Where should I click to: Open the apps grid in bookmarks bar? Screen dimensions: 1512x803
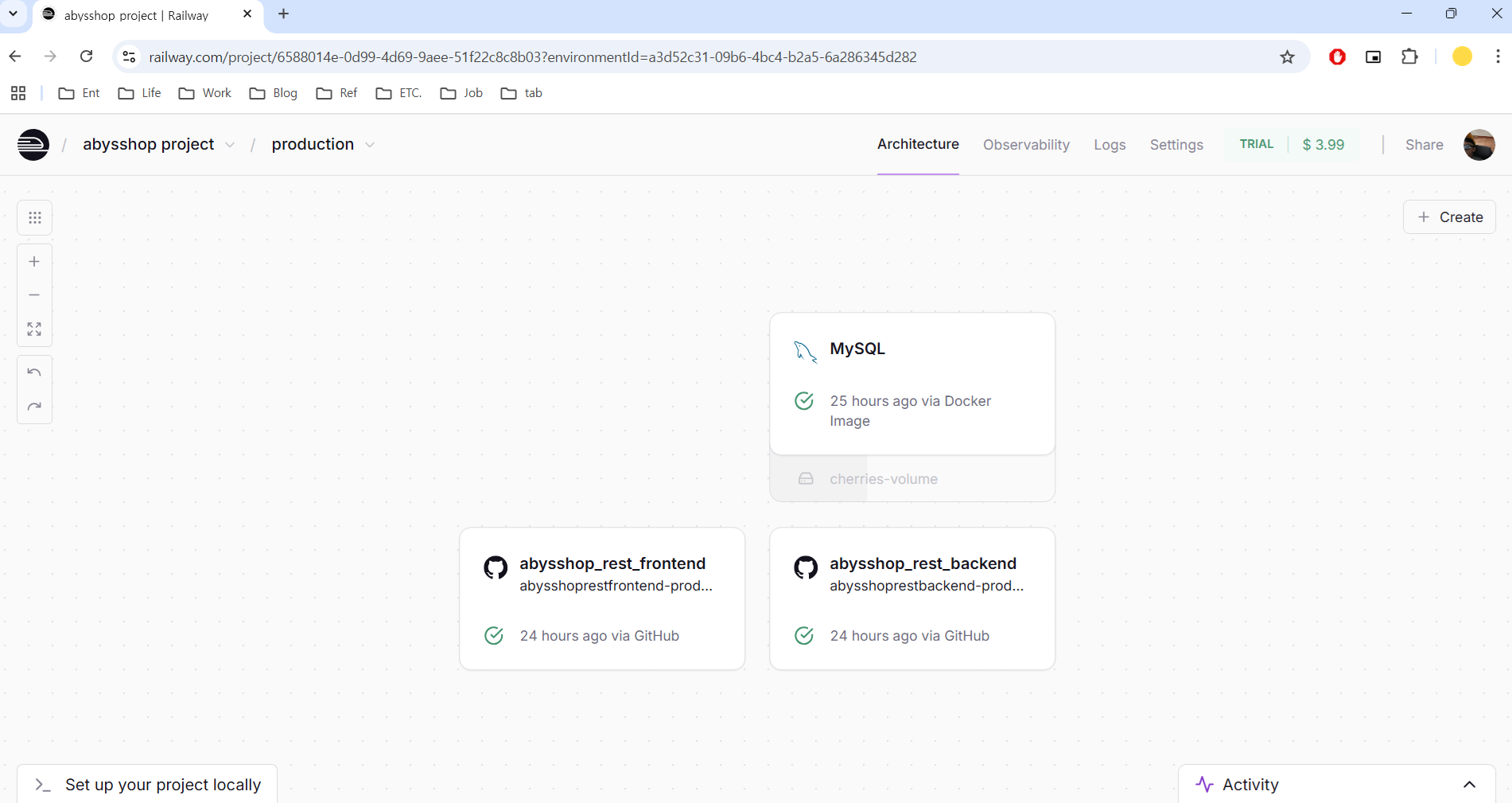18,93
